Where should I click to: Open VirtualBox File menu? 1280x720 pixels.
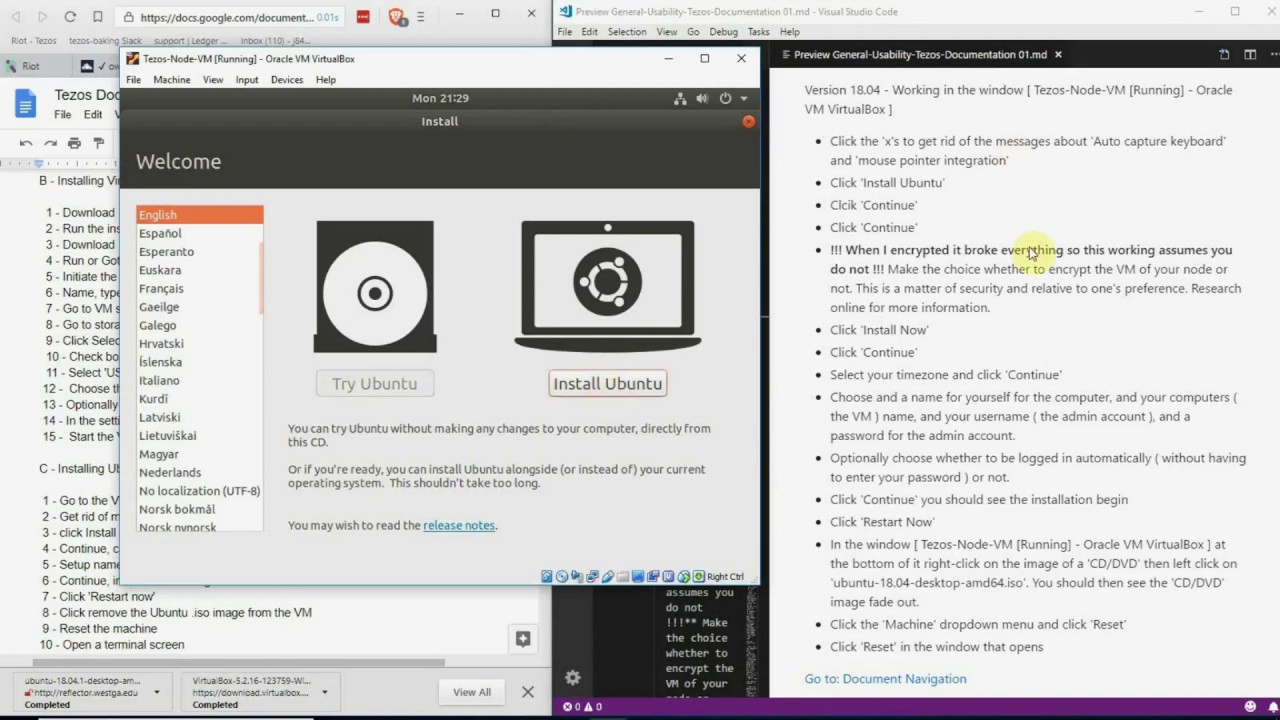point(133,80)
